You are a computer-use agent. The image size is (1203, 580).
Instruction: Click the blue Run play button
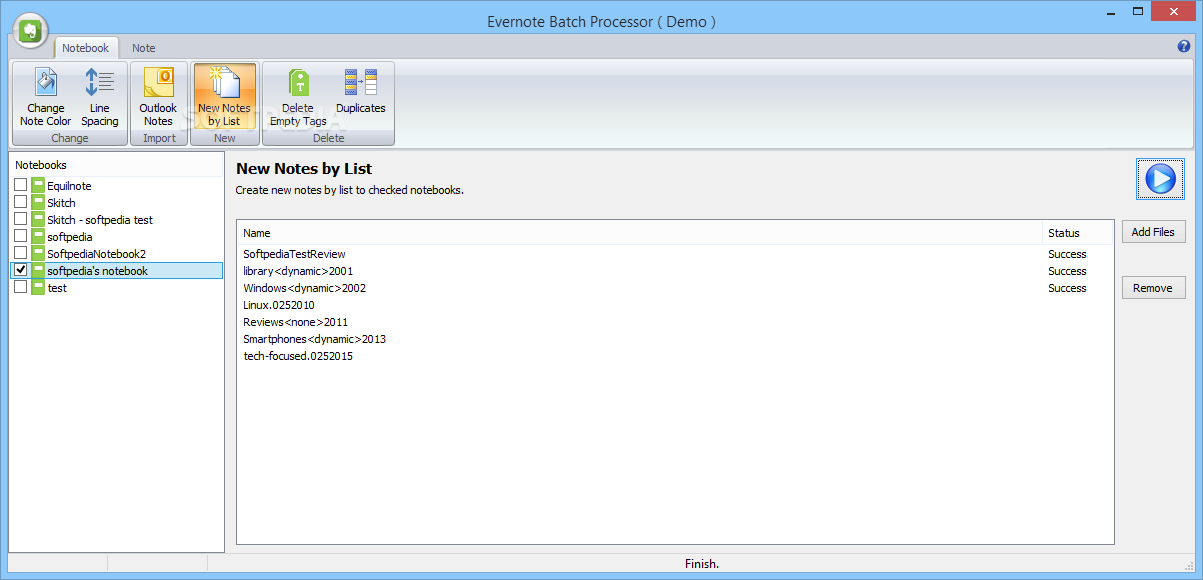[1160, 179]
